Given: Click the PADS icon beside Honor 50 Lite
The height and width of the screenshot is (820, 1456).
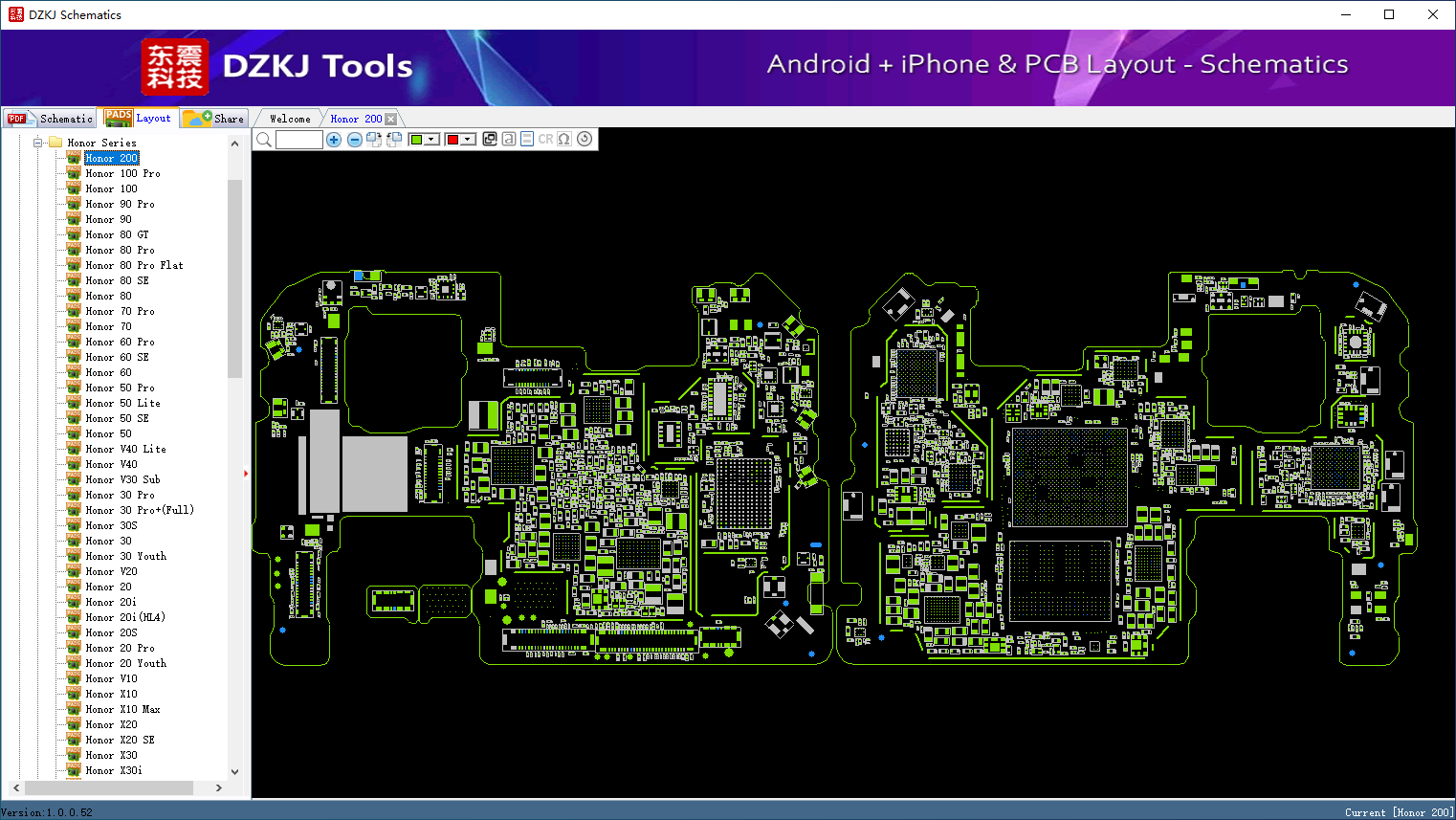Looking at the screenshot, I should point(74,403).
